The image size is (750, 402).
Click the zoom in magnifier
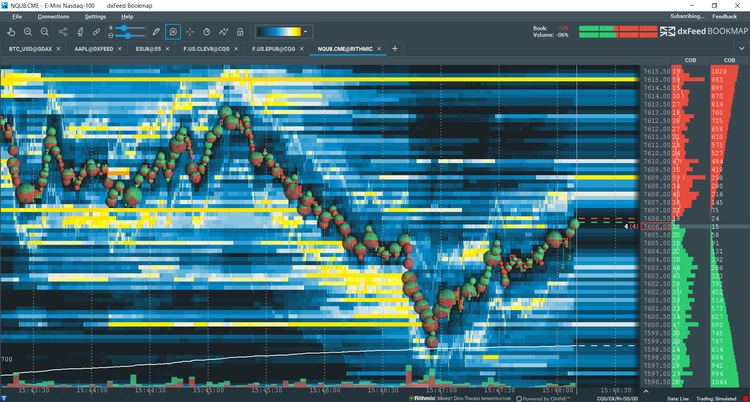pos(28,32)
